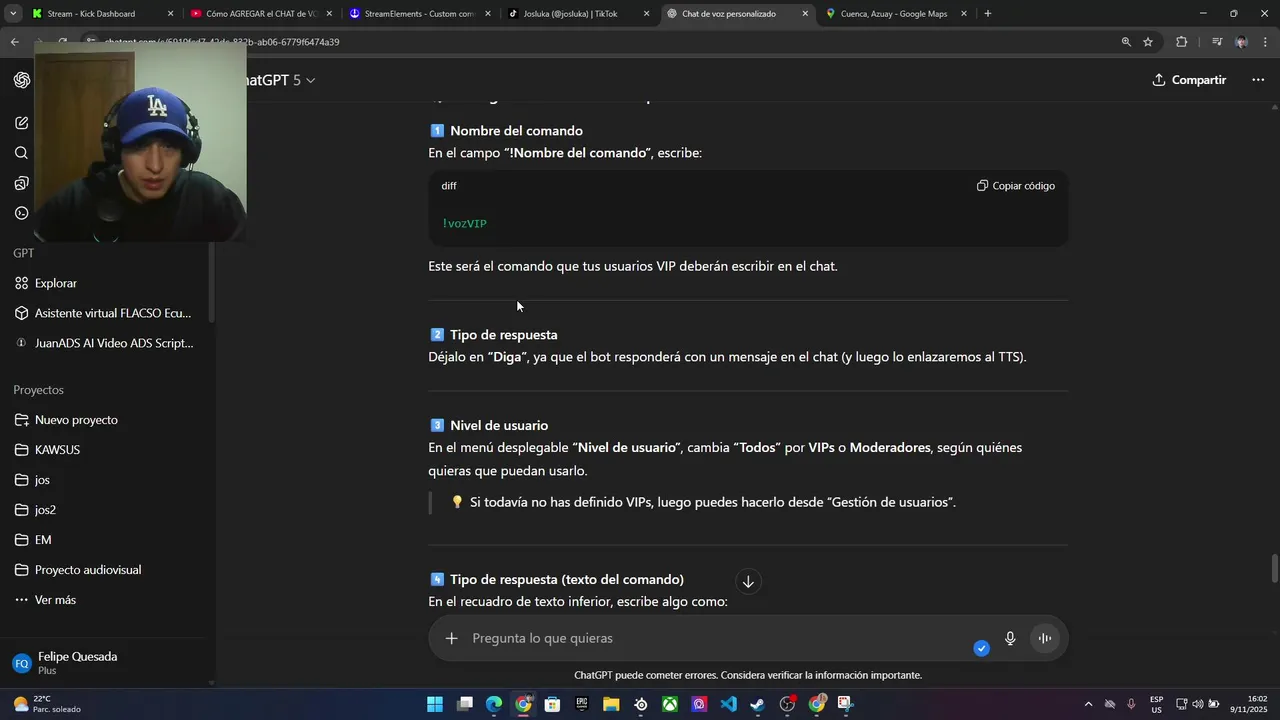Open File Explorer from taskbar

click(611, 704)
